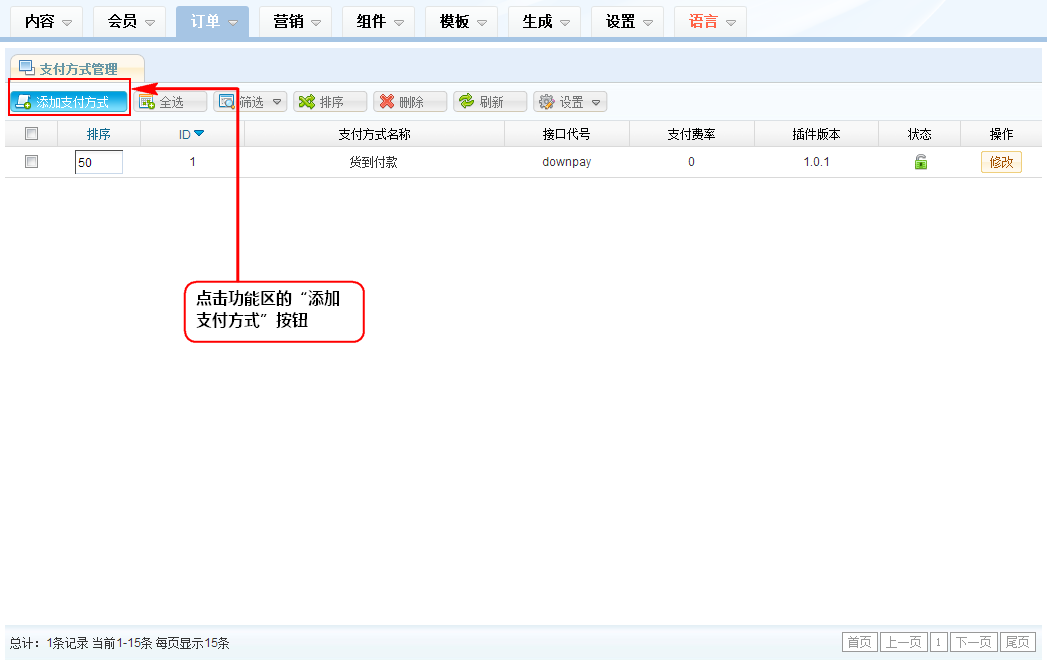Check the header select-all checkbox
1047x662 pixels.
[x=31, y=134]
